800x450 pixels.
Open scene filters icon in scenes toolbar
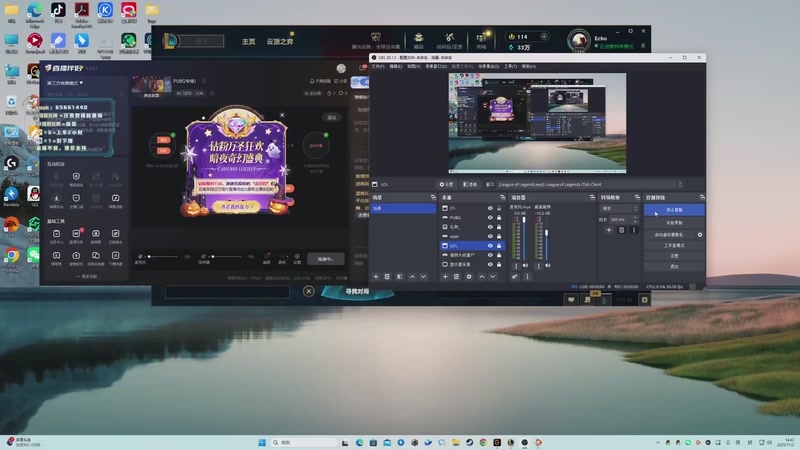[x=399, y=277]
